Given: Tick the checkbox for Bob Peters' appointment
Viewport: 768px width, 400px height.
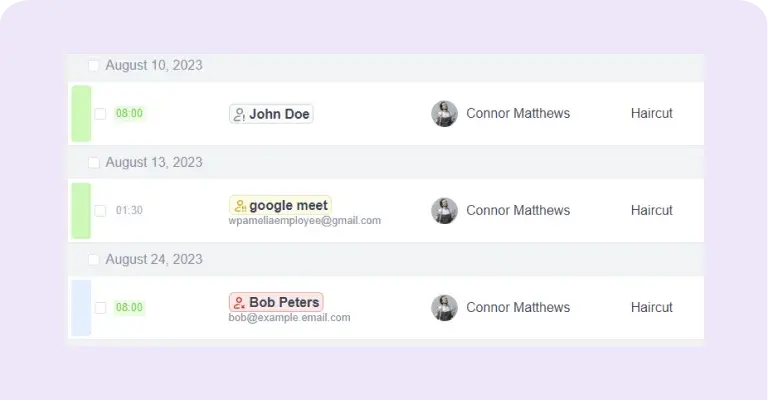Looking at the screenshot, I should pos(100,307).
